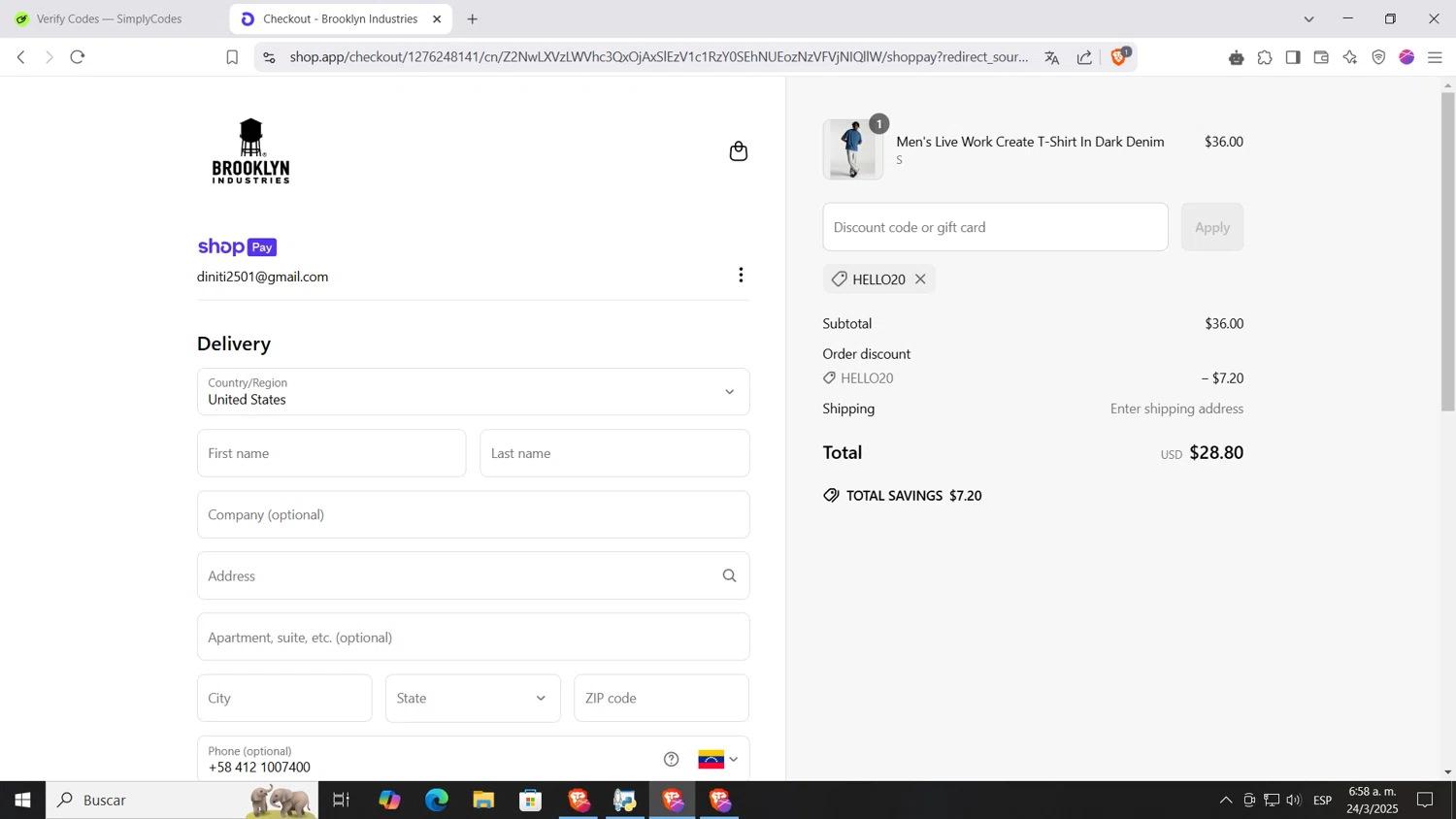This screenshot has height=819, width=1456.
Task: Open Microsoft Edge from the taskbar
Action: coord(437,800)
